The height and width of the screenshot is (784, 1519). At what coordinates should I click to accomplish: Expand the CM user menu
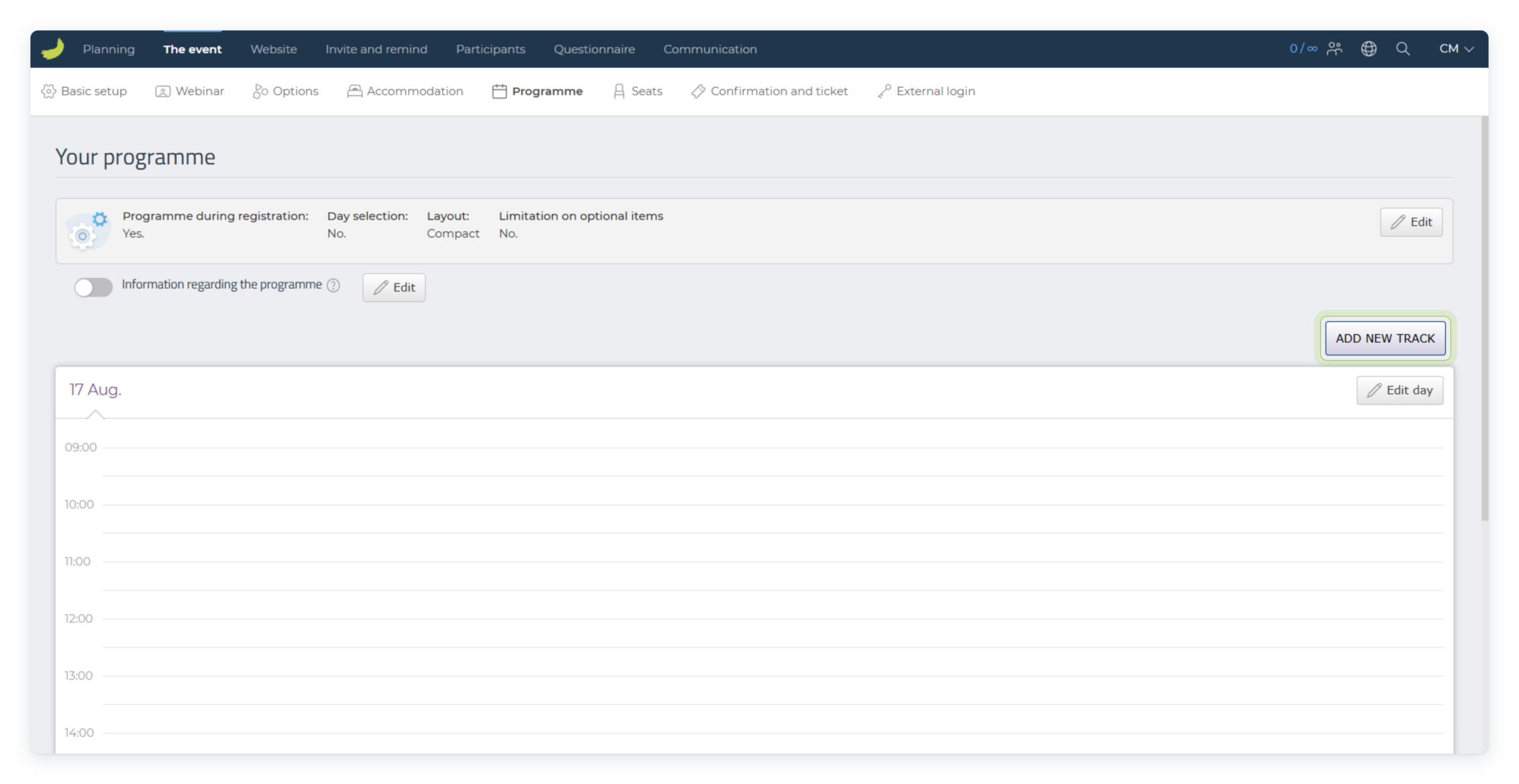(x=1456, y=49)
